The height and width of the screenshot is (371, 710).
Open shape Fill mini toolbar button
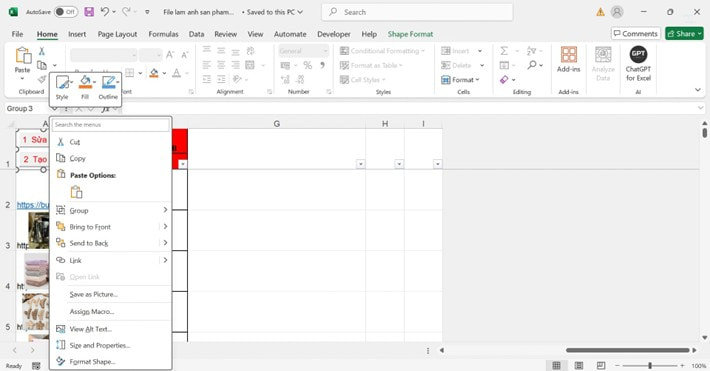click(x=85, y=87)
